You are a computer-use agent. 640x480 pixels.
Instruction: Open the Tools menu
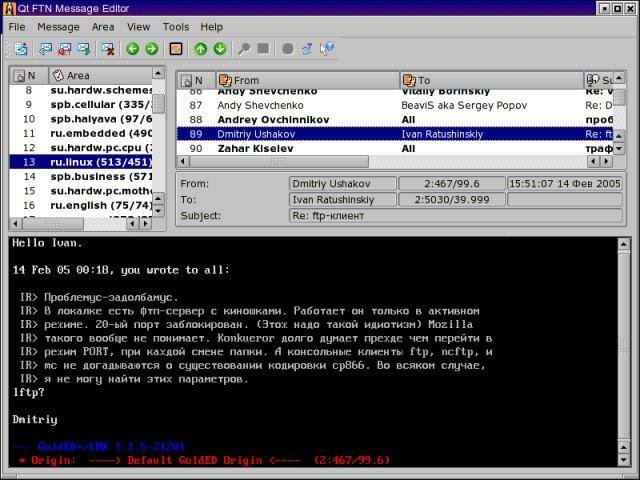tap(176, 27)
